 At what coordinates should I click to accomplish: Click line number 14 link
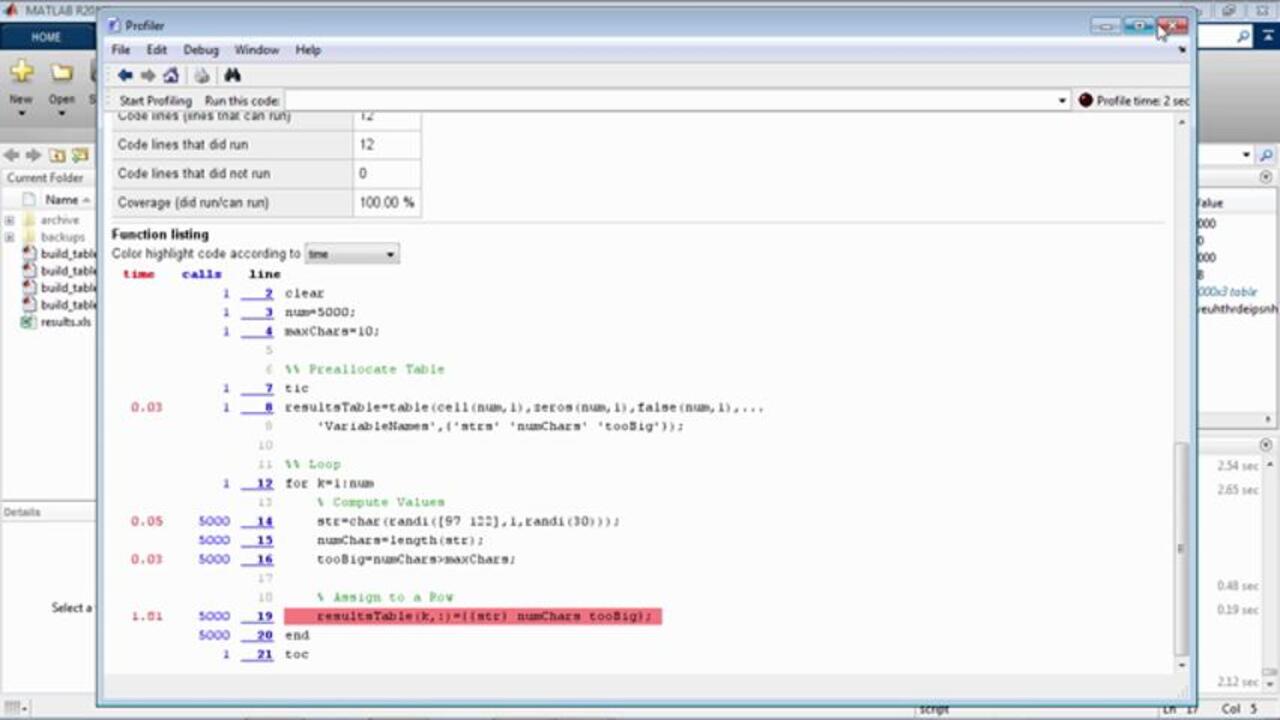point(264,522)
